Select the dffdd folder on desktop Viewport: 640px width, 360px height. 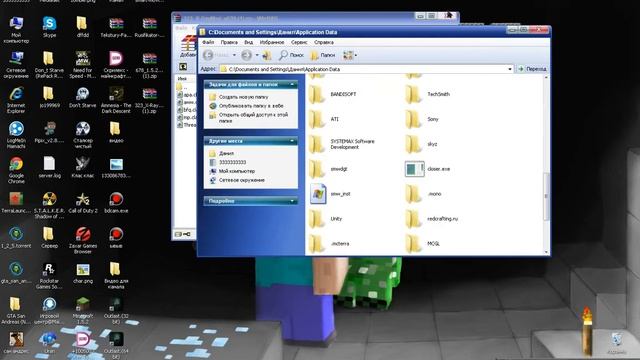82,27
